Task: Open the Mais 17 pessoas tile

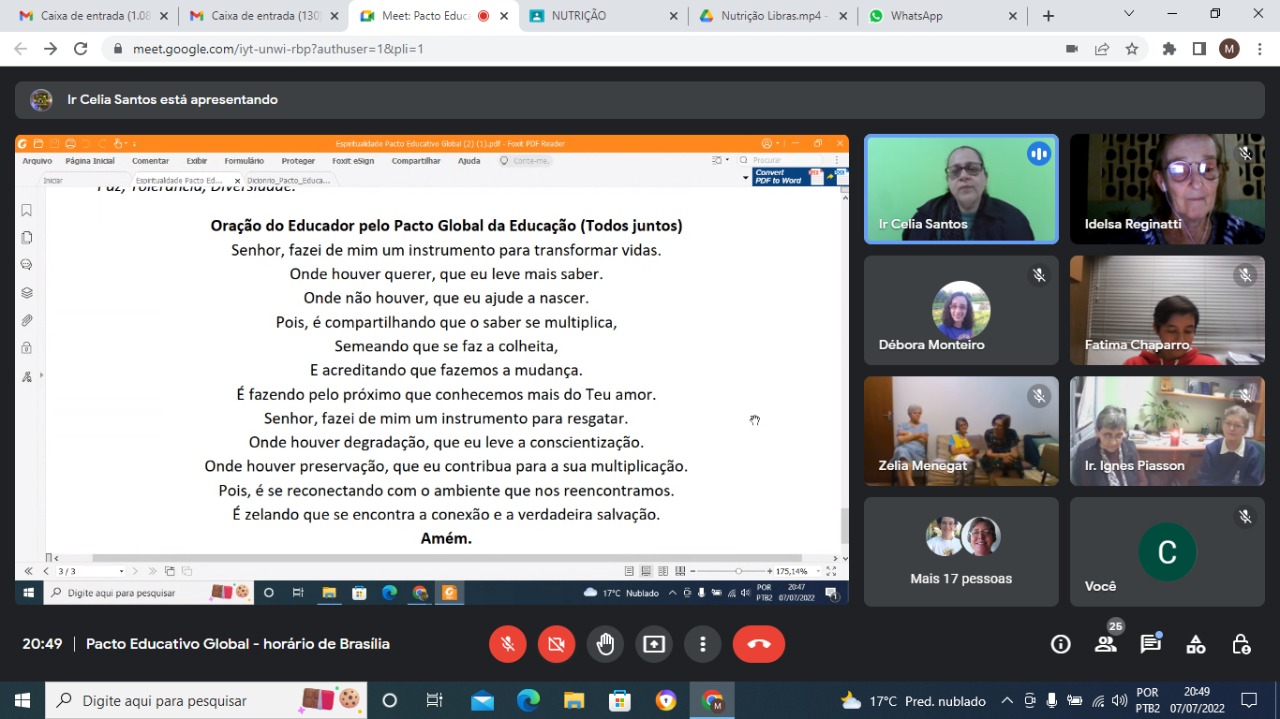Action: [x=961, y=552]
